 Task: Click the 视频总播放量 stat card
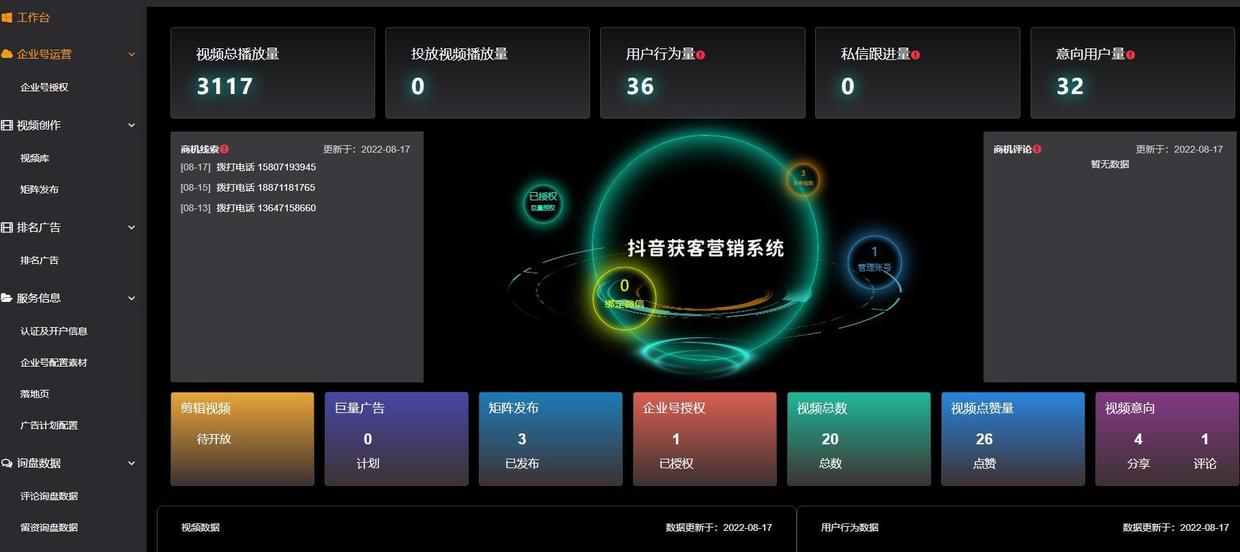(x=272, y=73)
